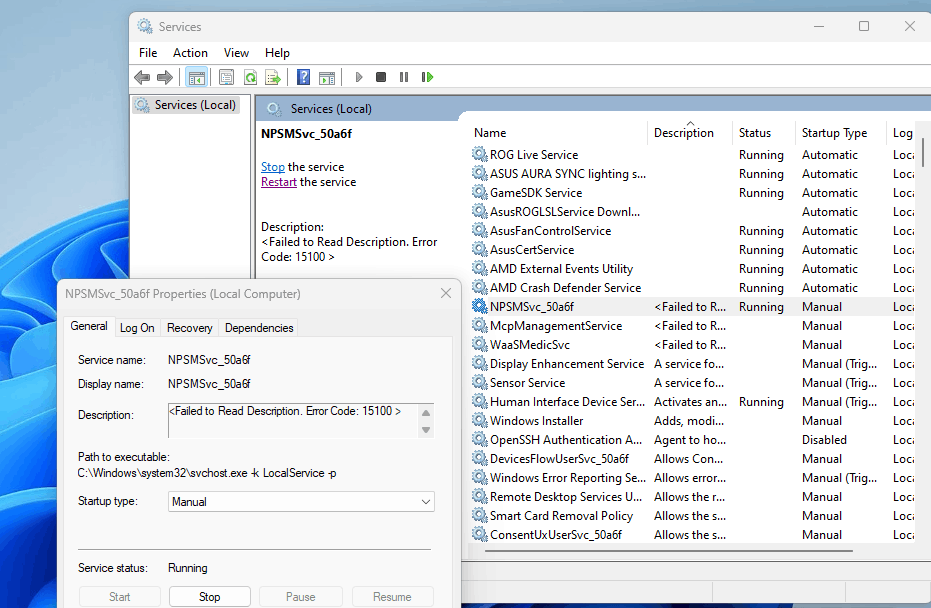
Task: Switch to the Log On tab
Action: coord(137,328)
